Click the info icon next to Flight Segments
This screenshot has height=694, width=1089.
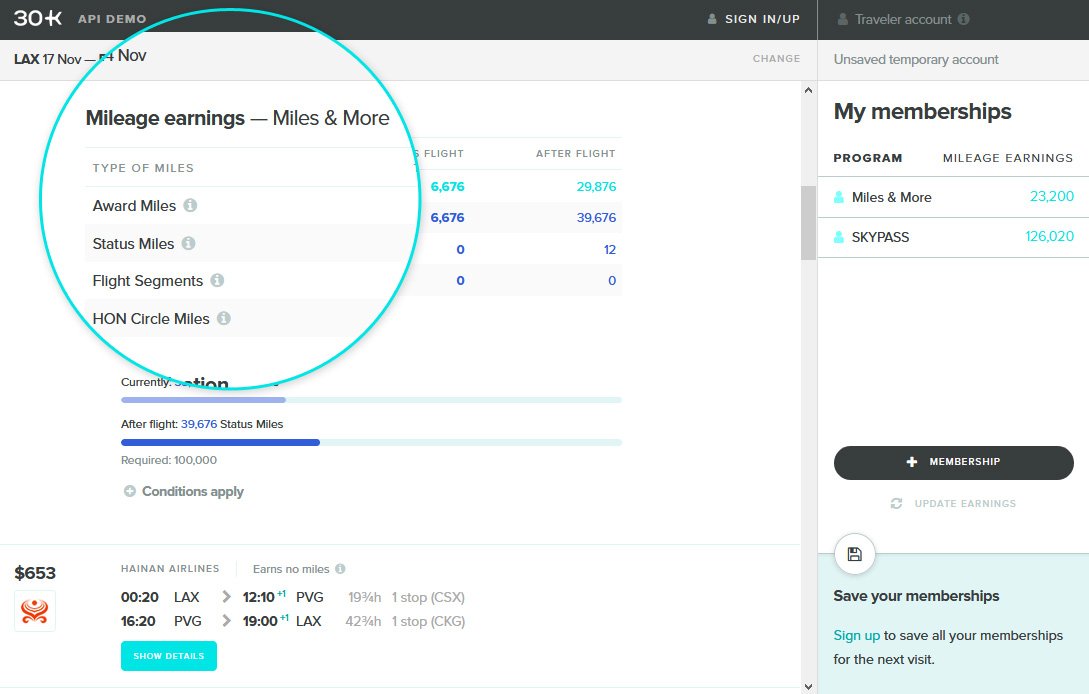click(217, 281)
